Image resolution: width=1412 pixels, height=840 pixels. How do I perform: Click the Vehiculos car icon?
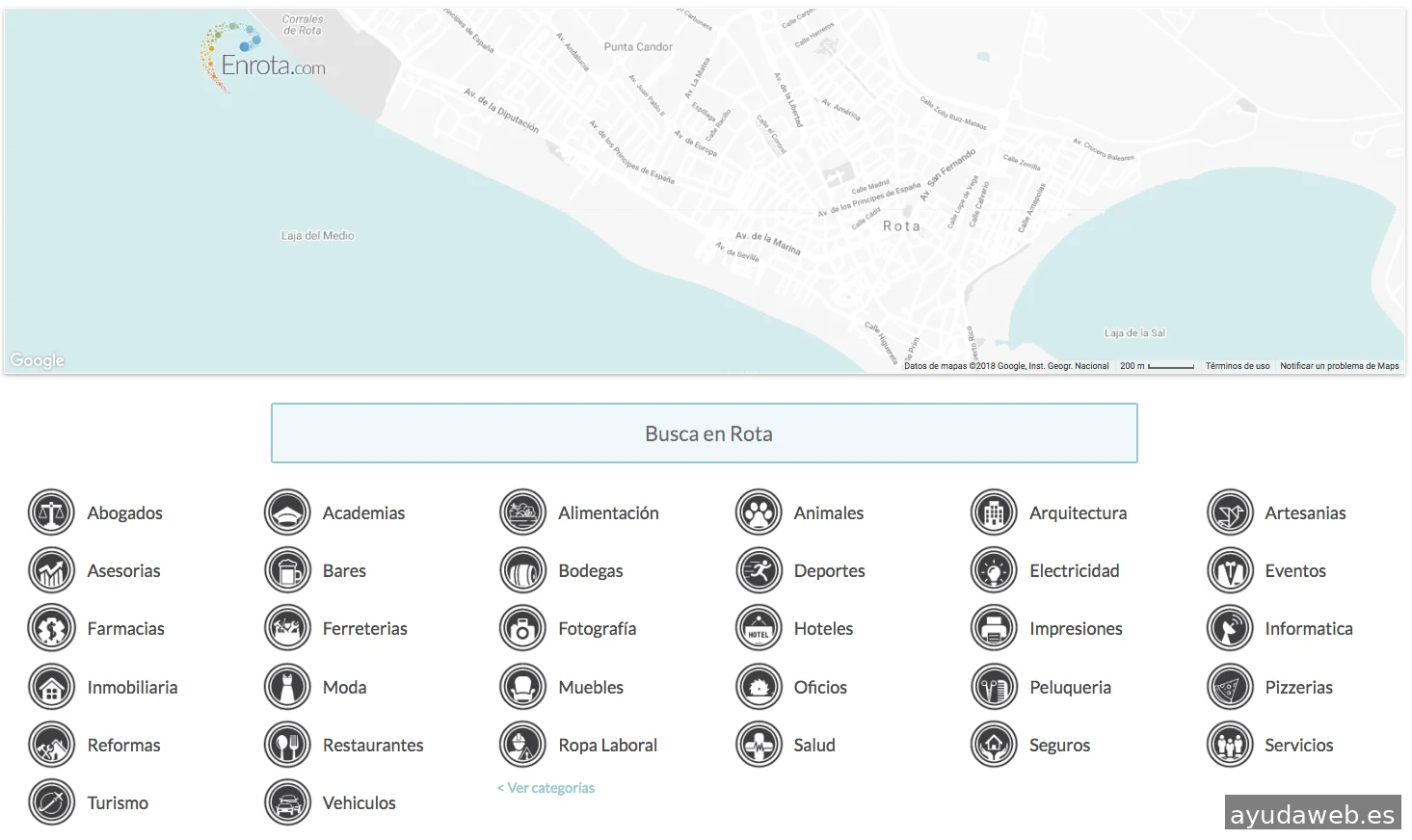pos(287,803)
